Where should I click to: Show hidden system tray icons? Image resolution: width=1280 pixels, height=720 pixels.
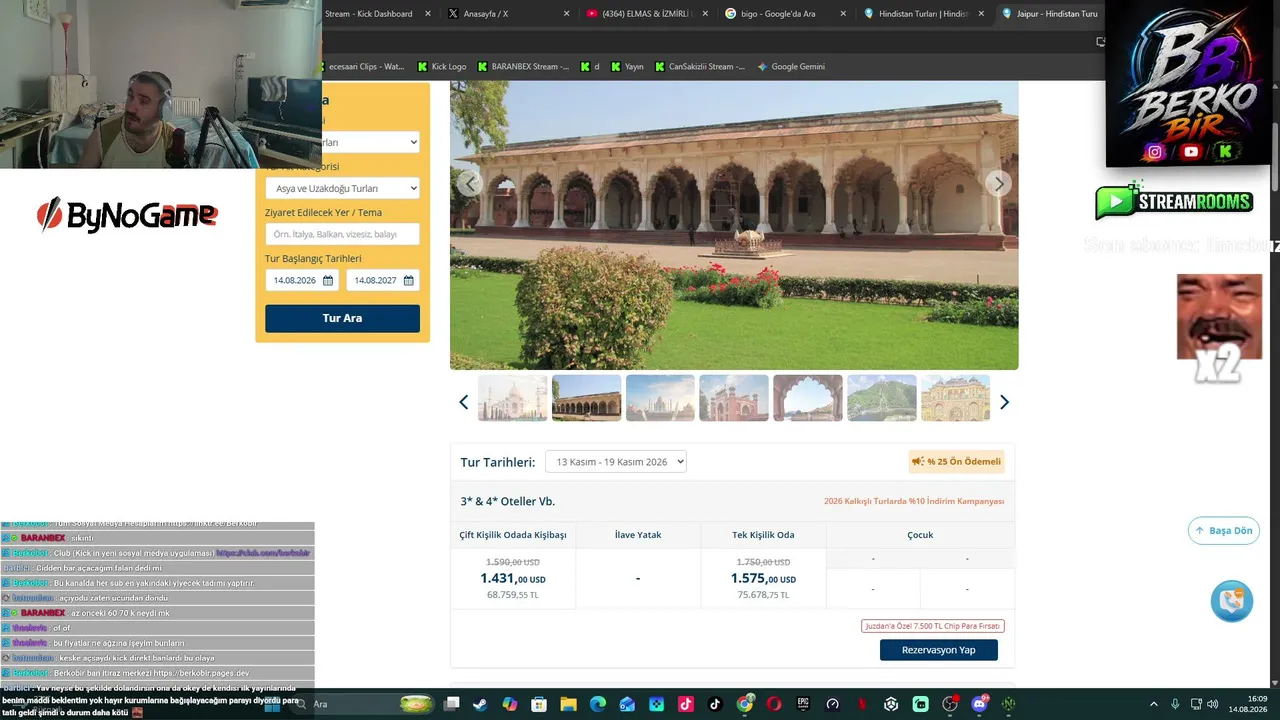tap(1153, 704)
